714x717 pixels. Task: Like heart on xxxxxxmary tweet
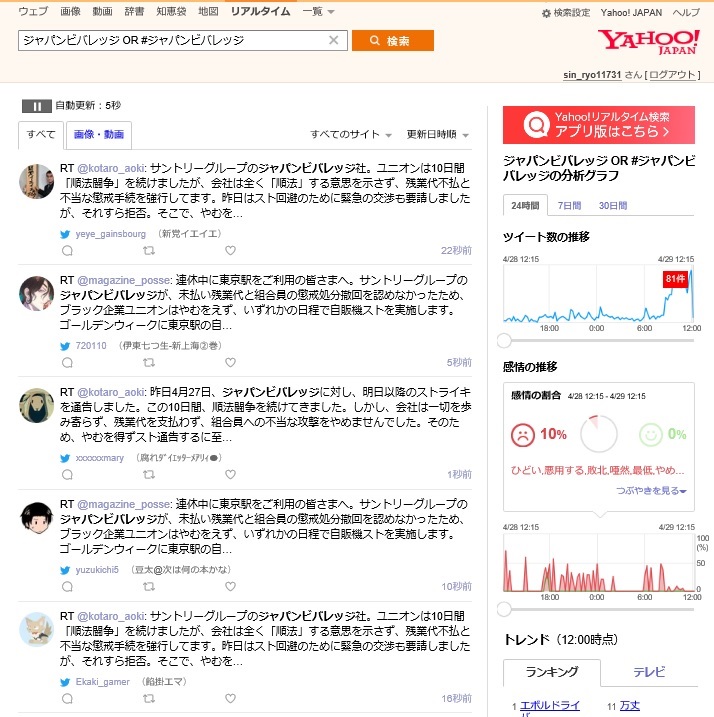231,475
